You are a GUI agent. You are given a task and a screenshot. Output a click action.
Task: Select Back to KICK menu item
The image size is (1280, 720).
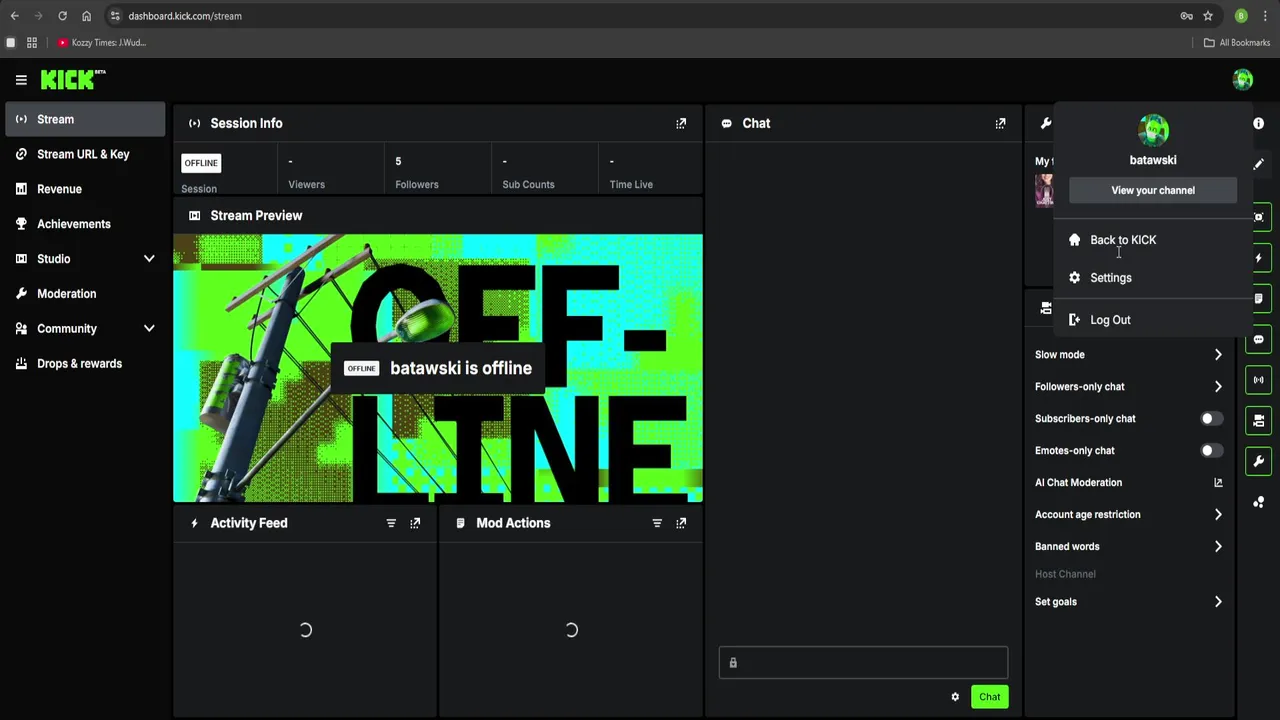1153,240
